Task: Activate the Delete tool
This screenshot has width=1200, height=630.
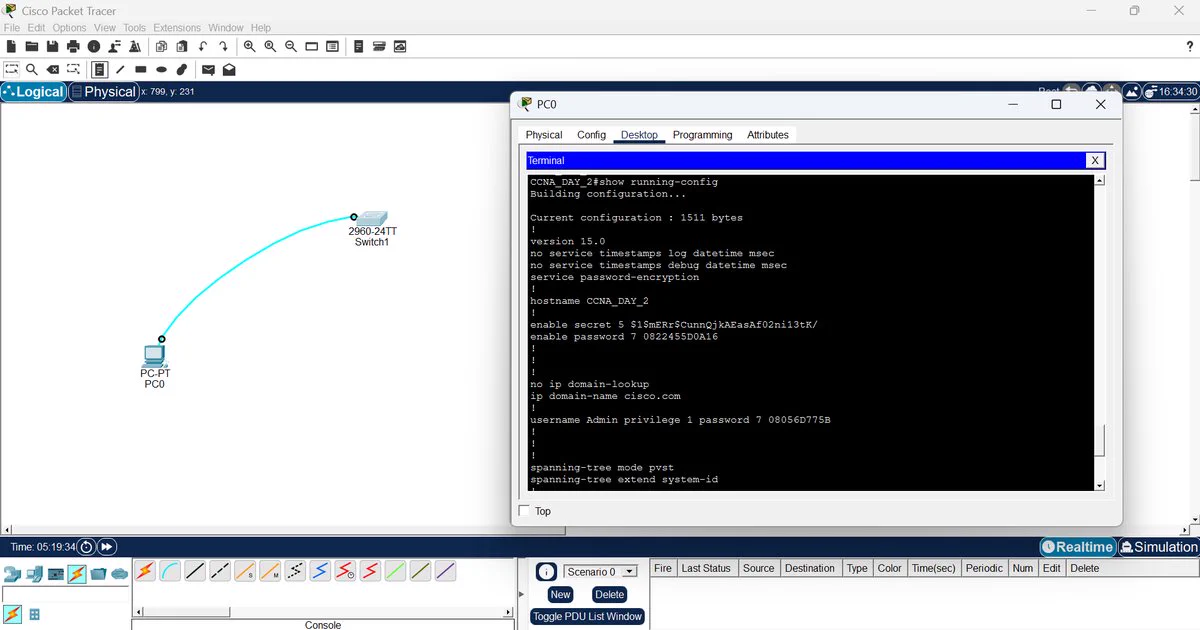Action: tap(53, 69)
